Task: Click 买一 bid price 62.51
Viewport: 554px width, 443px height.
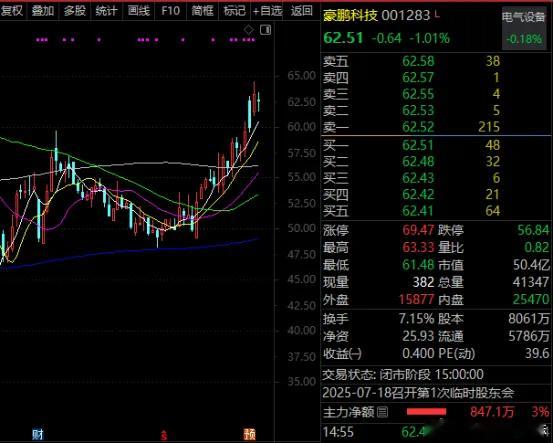Action: point(418,145)
